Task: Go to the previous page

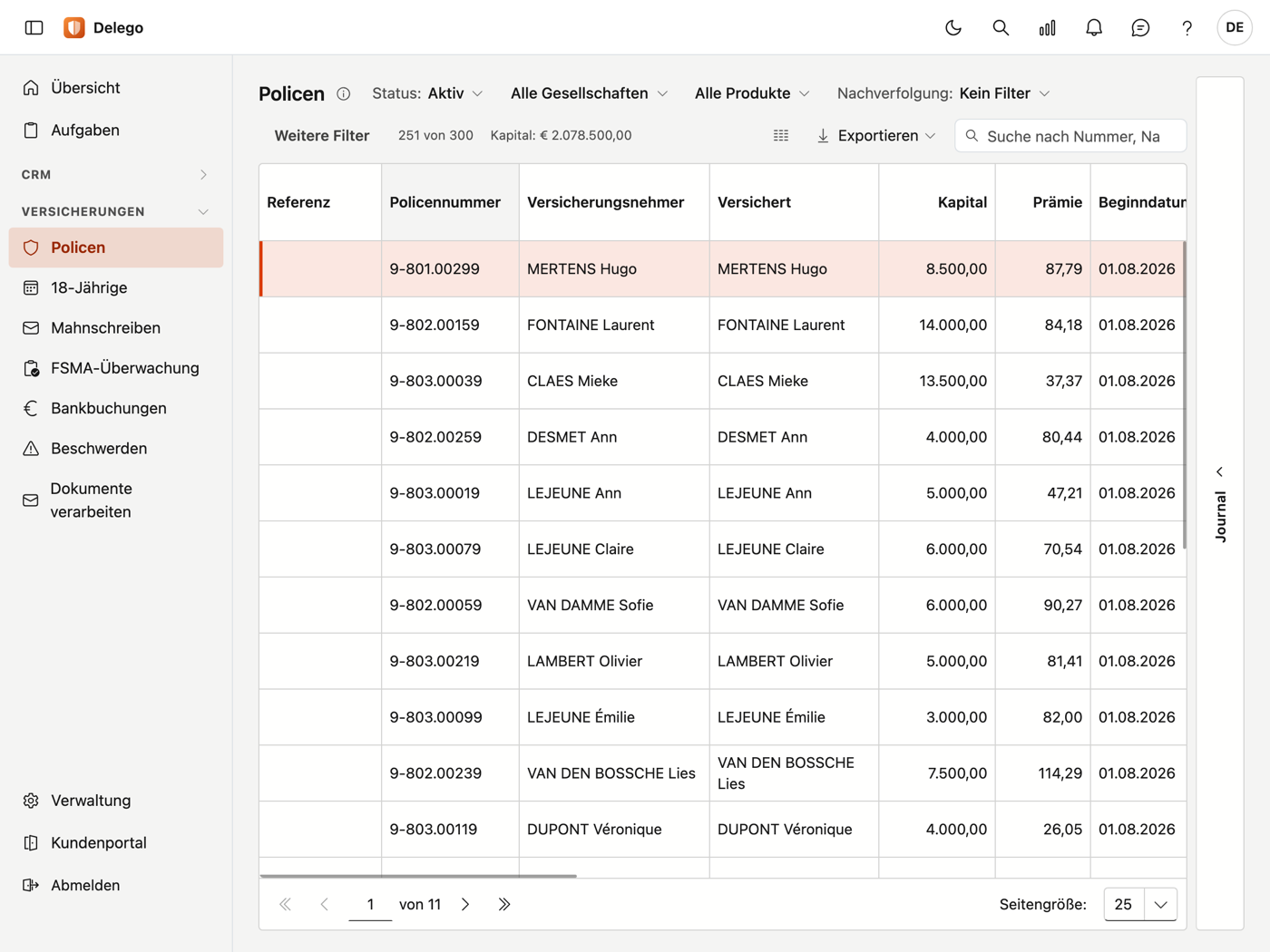Action: click(x=325, y=904)
